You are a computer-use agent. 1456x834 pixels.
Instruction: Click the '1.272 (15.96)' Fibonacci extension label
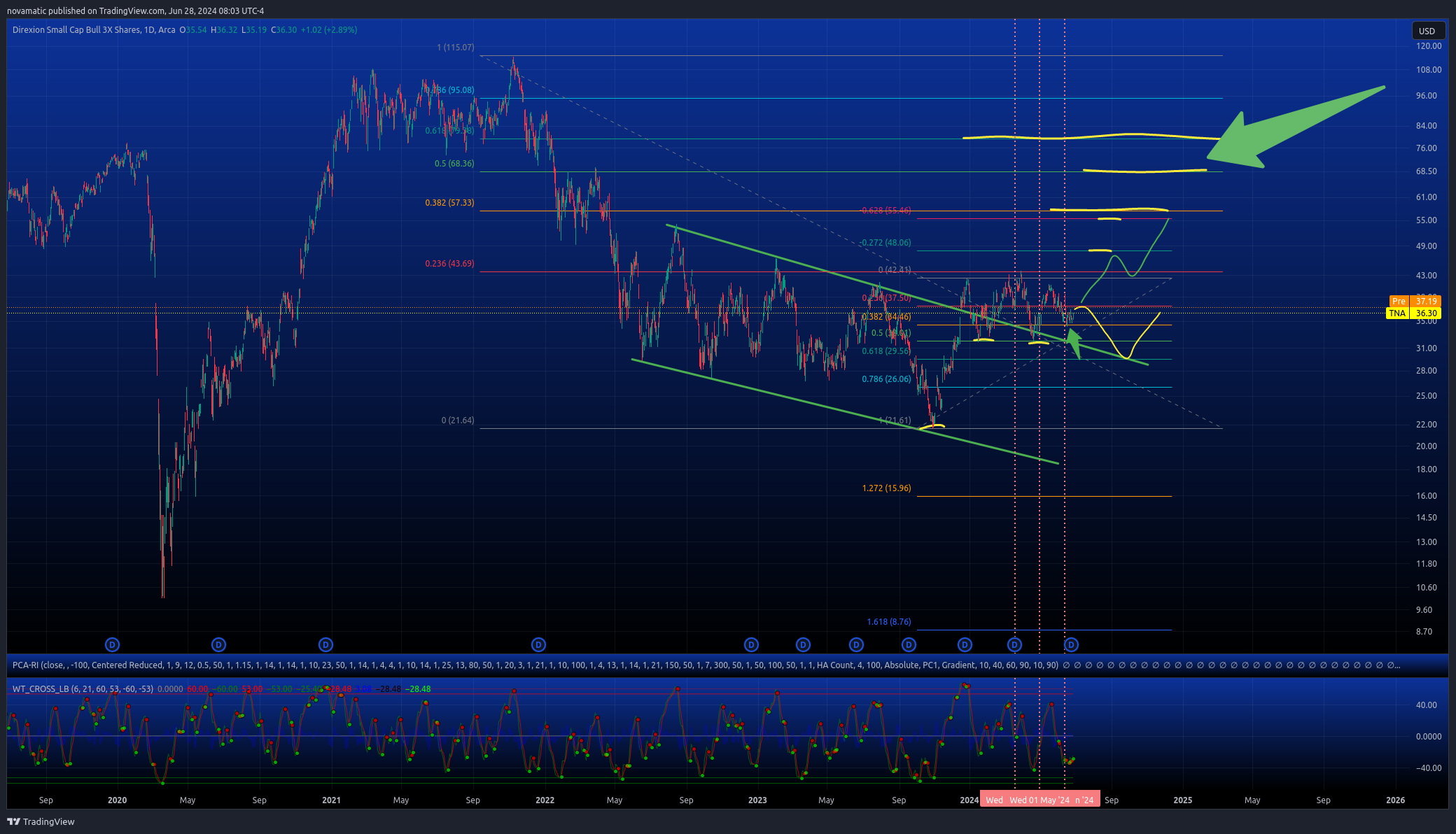tap(886, 488)
